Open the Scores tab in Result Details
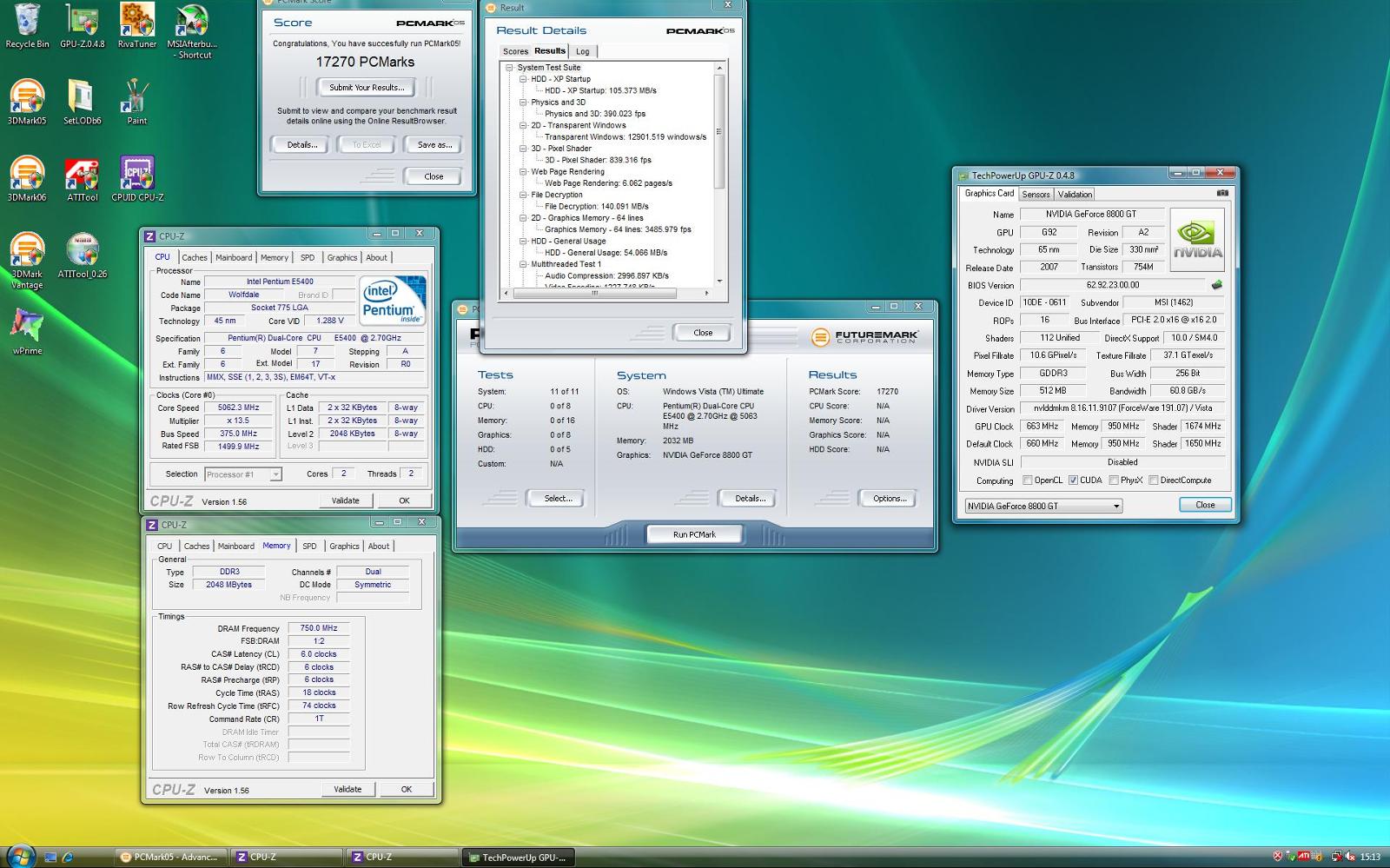Viewport: 1390px width, 868px height. click(515, 51)
